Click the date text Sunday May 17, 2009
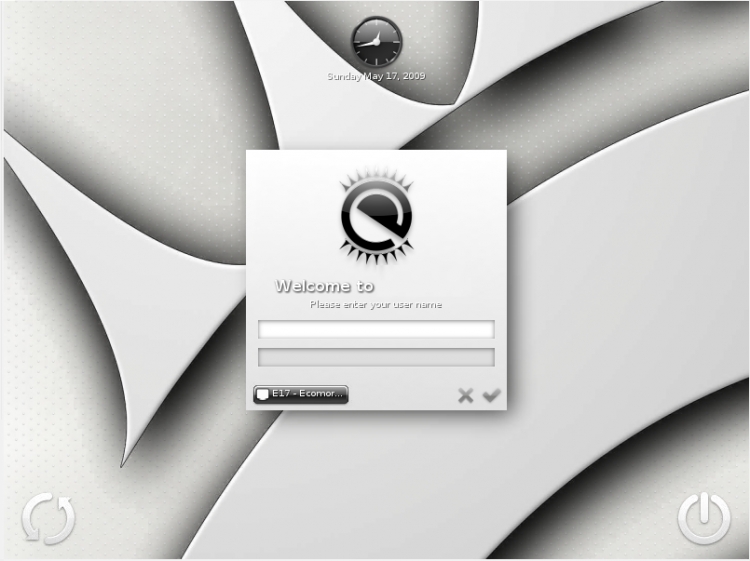This screenshot has width=750, height=561. [x=376, y=76]
